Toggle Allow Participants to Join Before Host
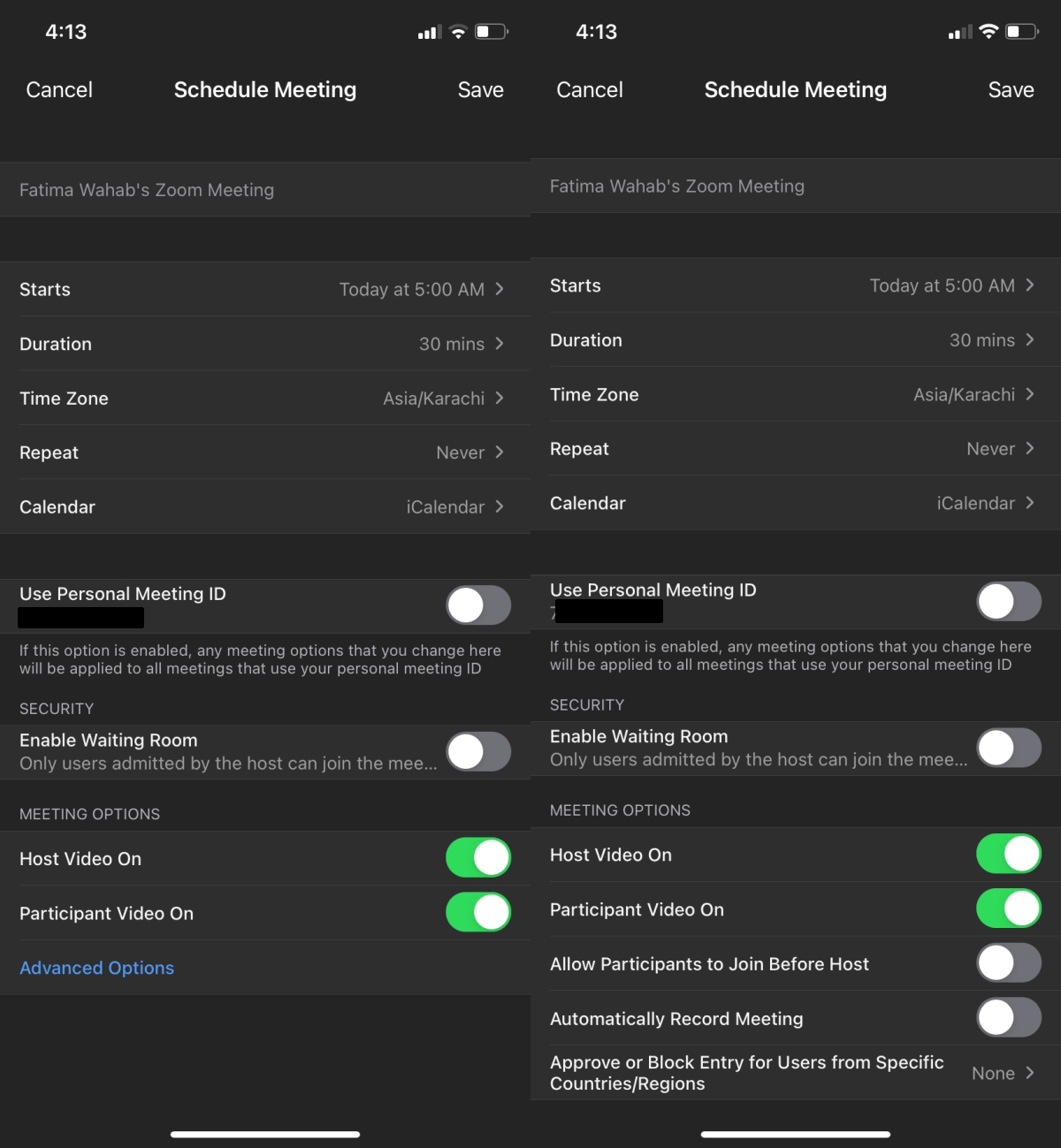This screenshot has width=1061, height=1148. point(1009,963)
